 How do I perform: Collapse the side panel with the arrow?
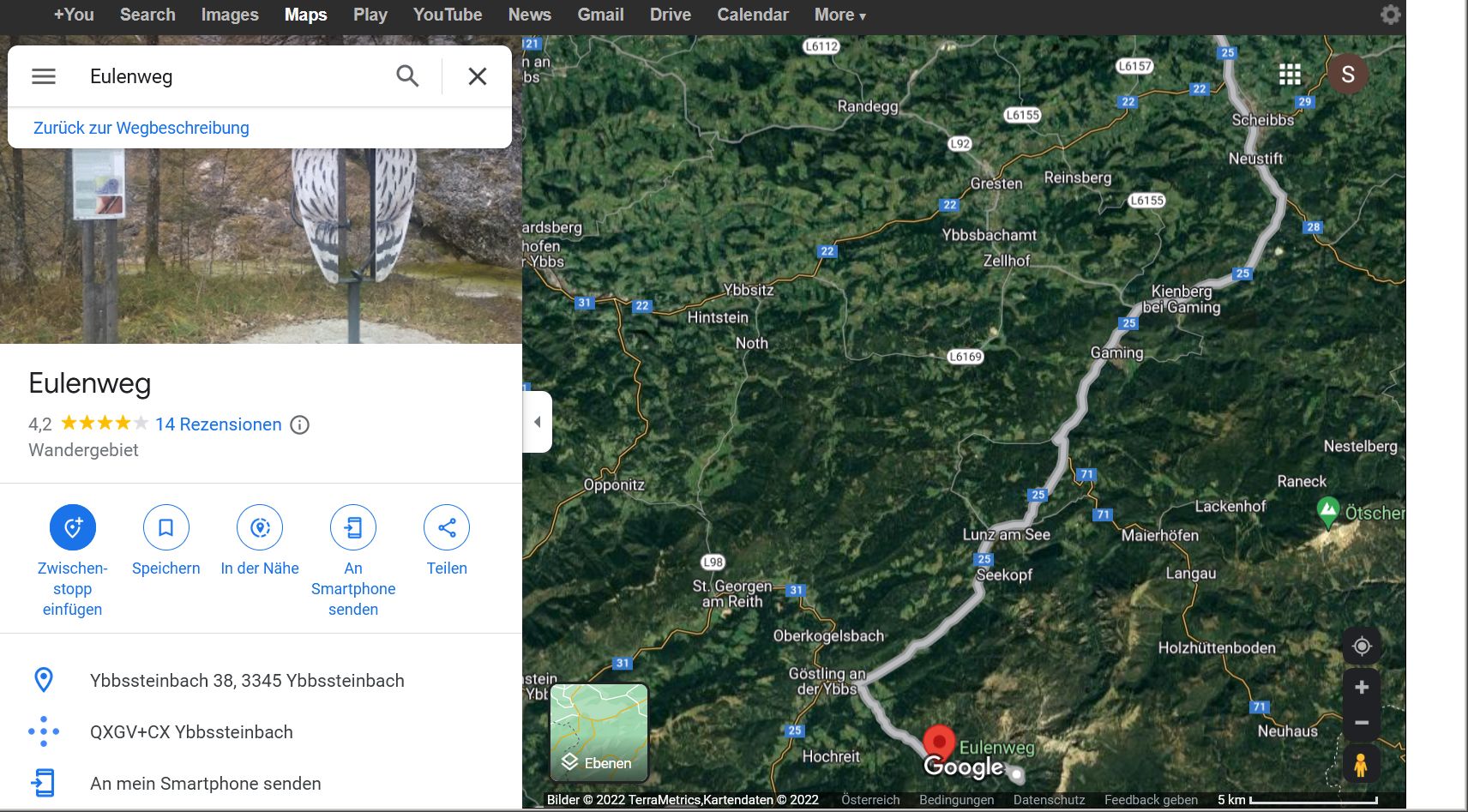click(x=538, y=422)
